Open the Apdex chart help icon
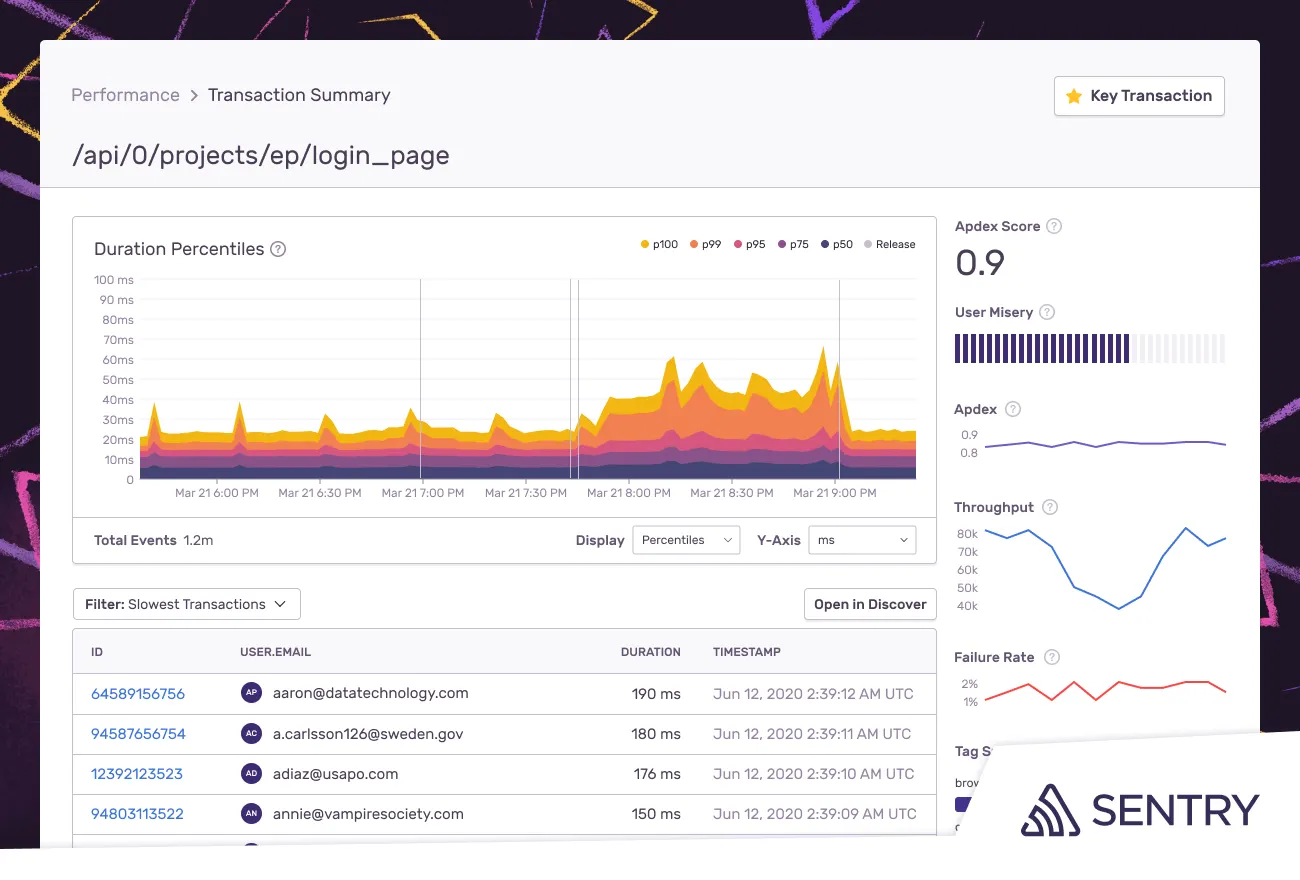1300x880 pixels. pyautogui.click(x=1013, y=409)
